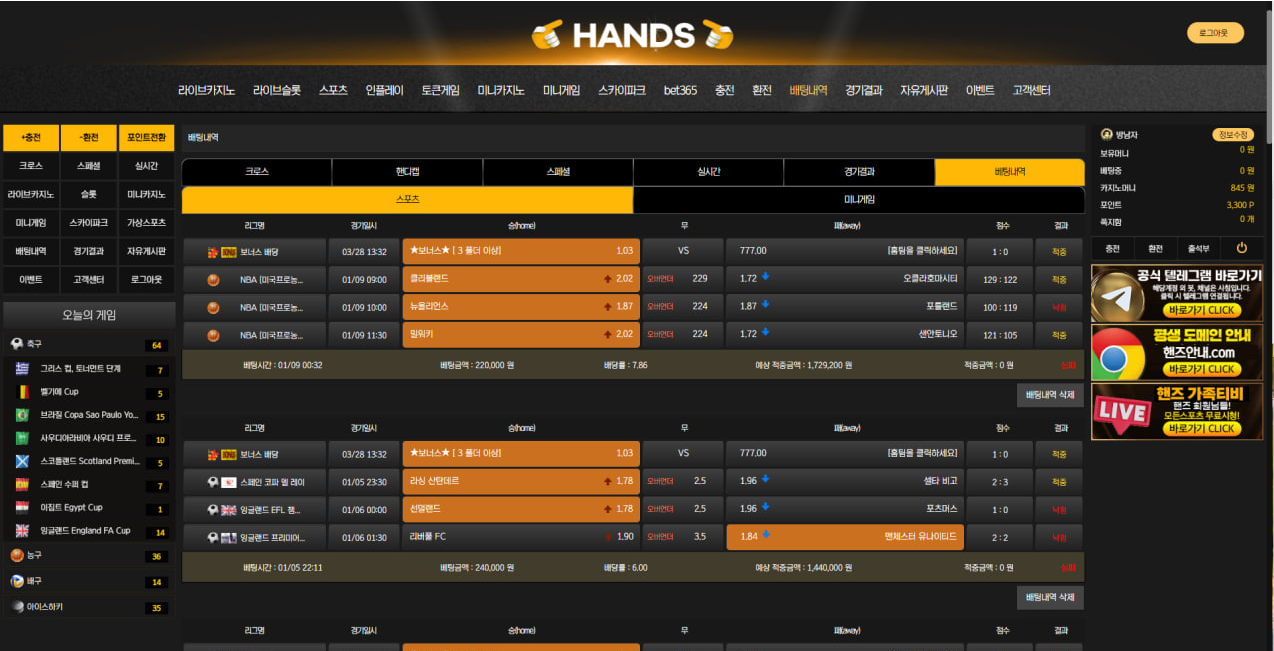This screenshot has width=1274, height=651.
Task: Expand the 축구 sport category
Action: click(88, 345)
